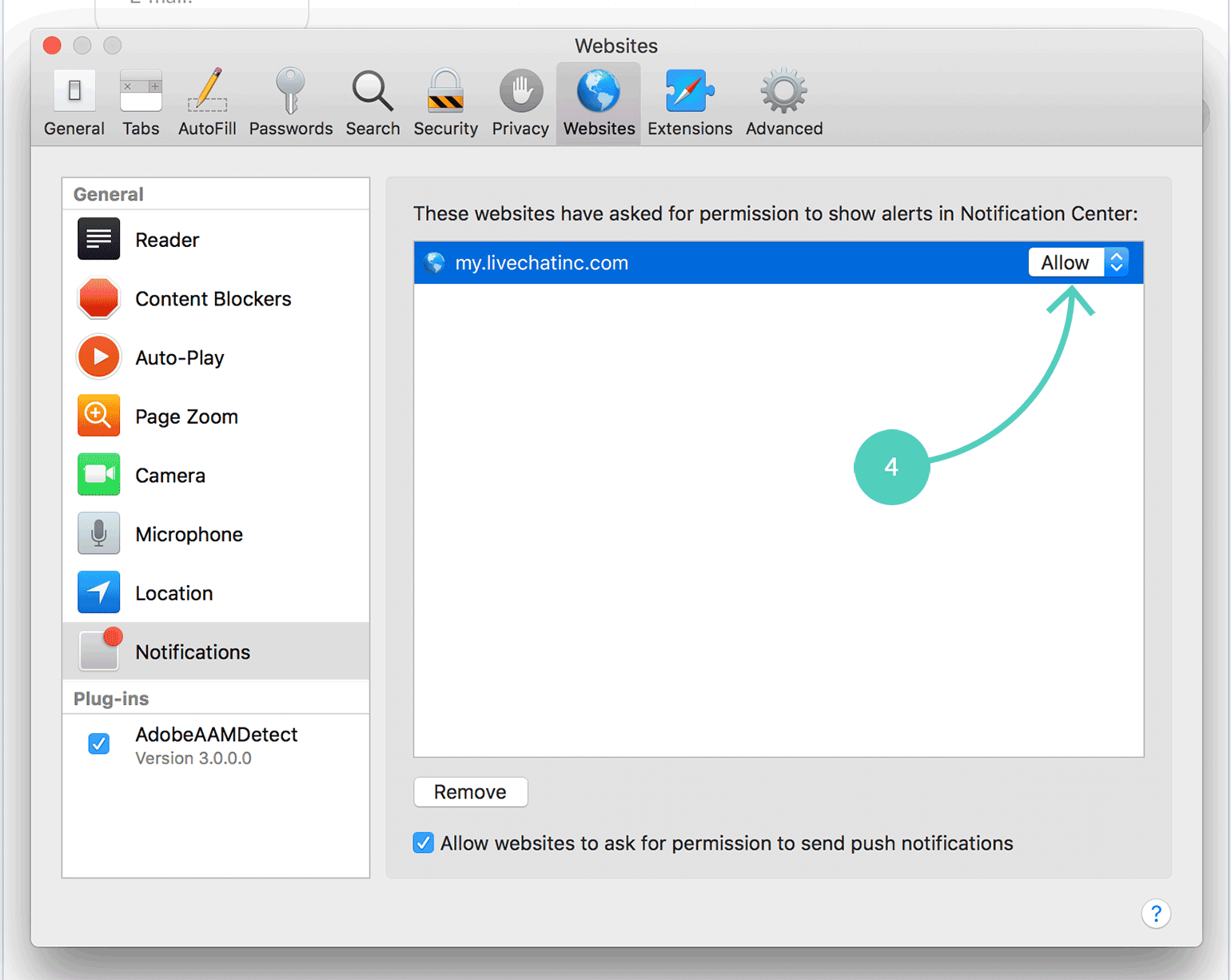Click the AdobeAAMDetect plug-in name
1231x980 pixels.
click(x=217, y=734)
